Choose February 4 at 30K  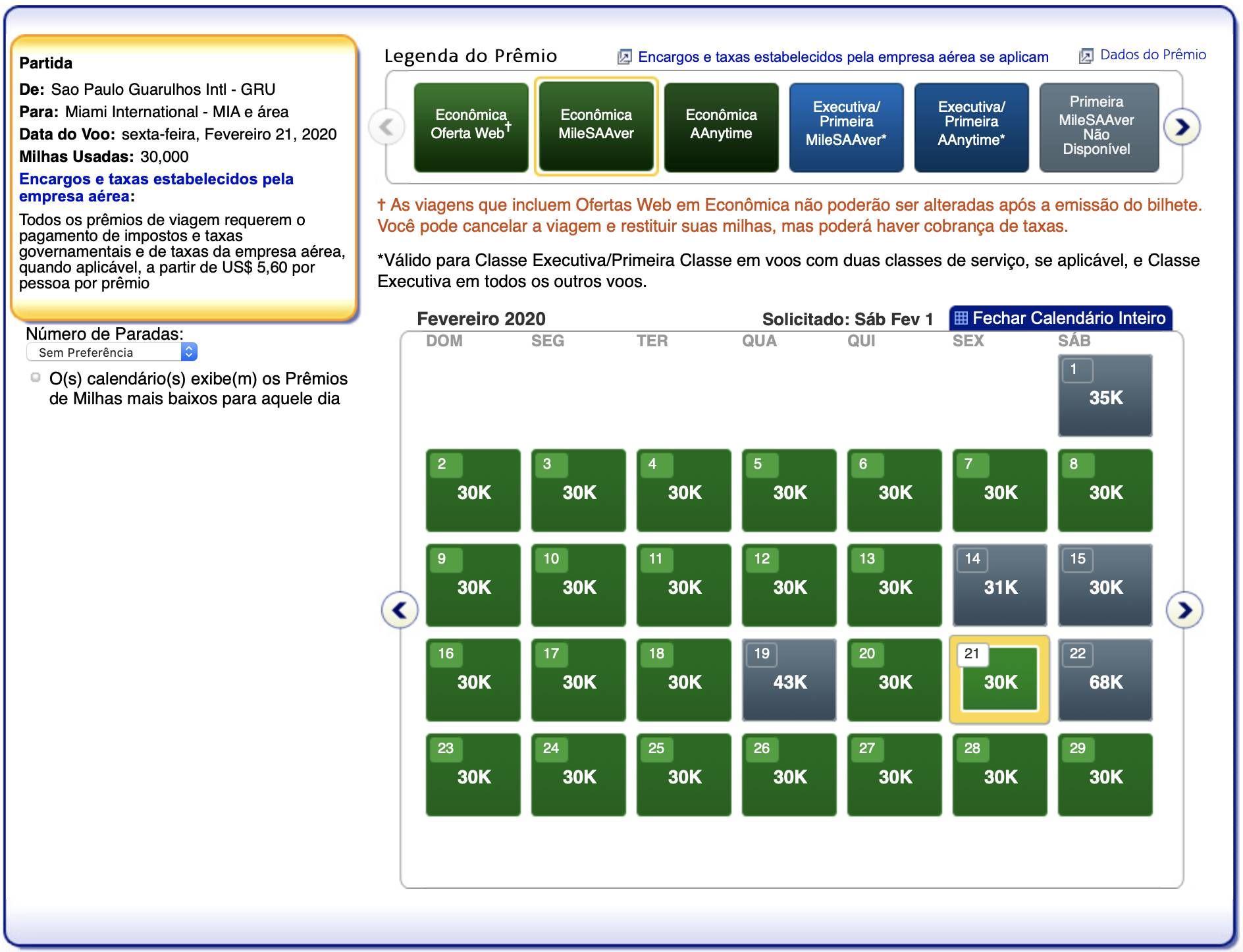point(684,490)
